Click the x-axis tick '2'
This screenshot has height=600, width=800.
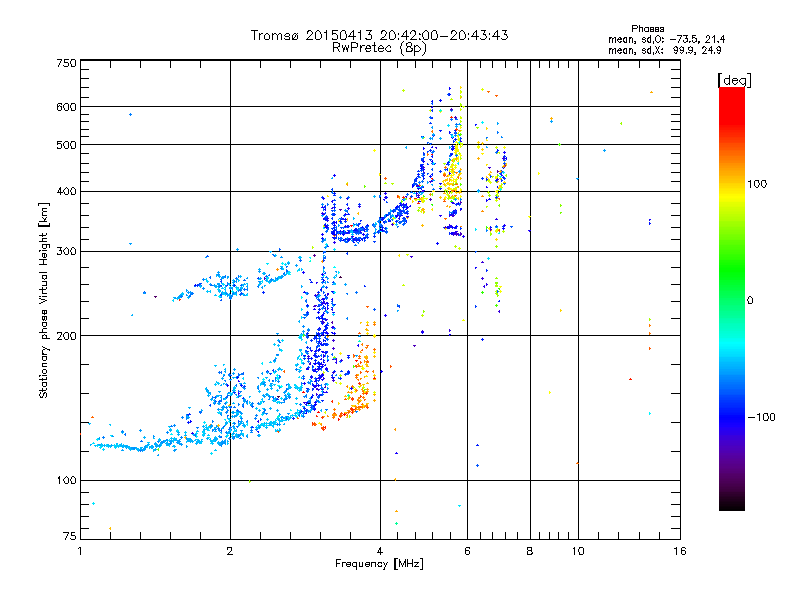coord(230,551)
